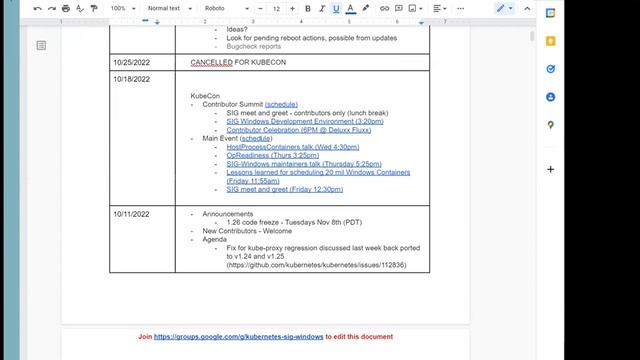Open the text color picker
Image resolution: width=640 pixels, height=360 pixels.
point(350,9)
